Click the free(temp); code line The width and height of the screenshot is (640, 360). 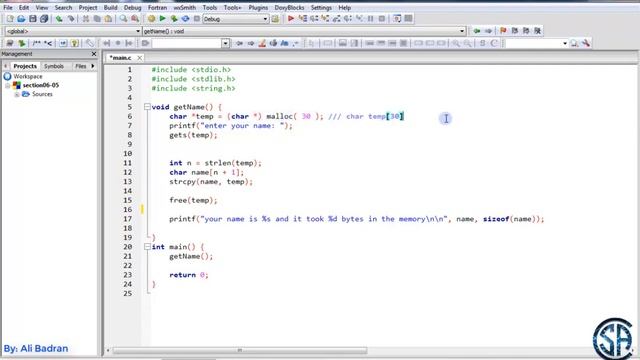pos(193,200)
